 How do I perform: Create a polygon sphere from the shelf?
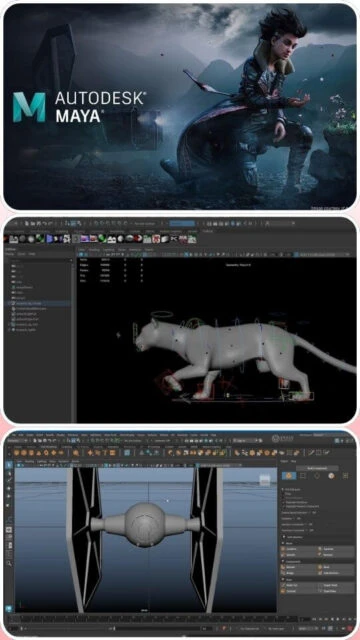pyautogui.click(x=16, y=452)
